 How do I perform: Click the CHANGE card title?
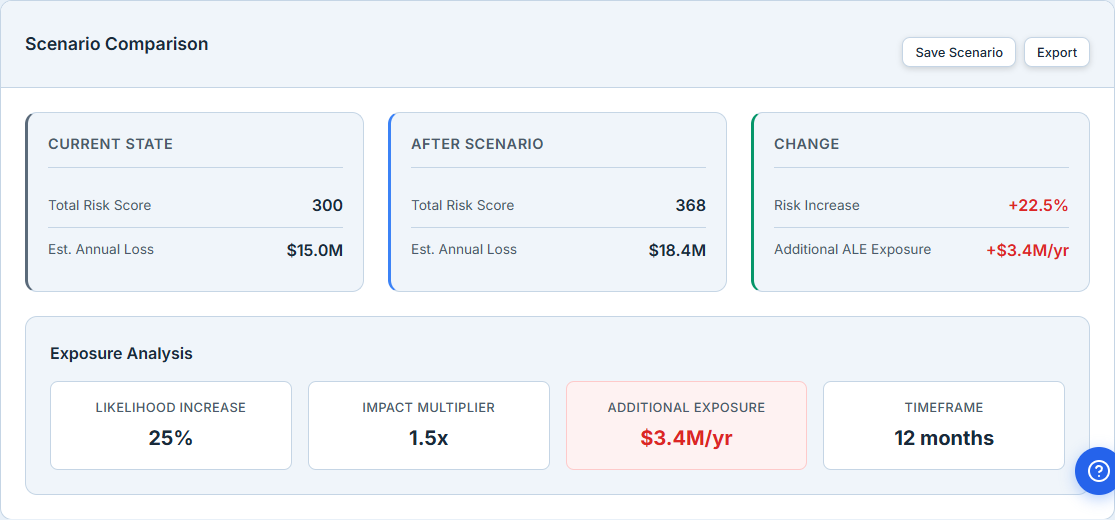[x=806, y=144]
